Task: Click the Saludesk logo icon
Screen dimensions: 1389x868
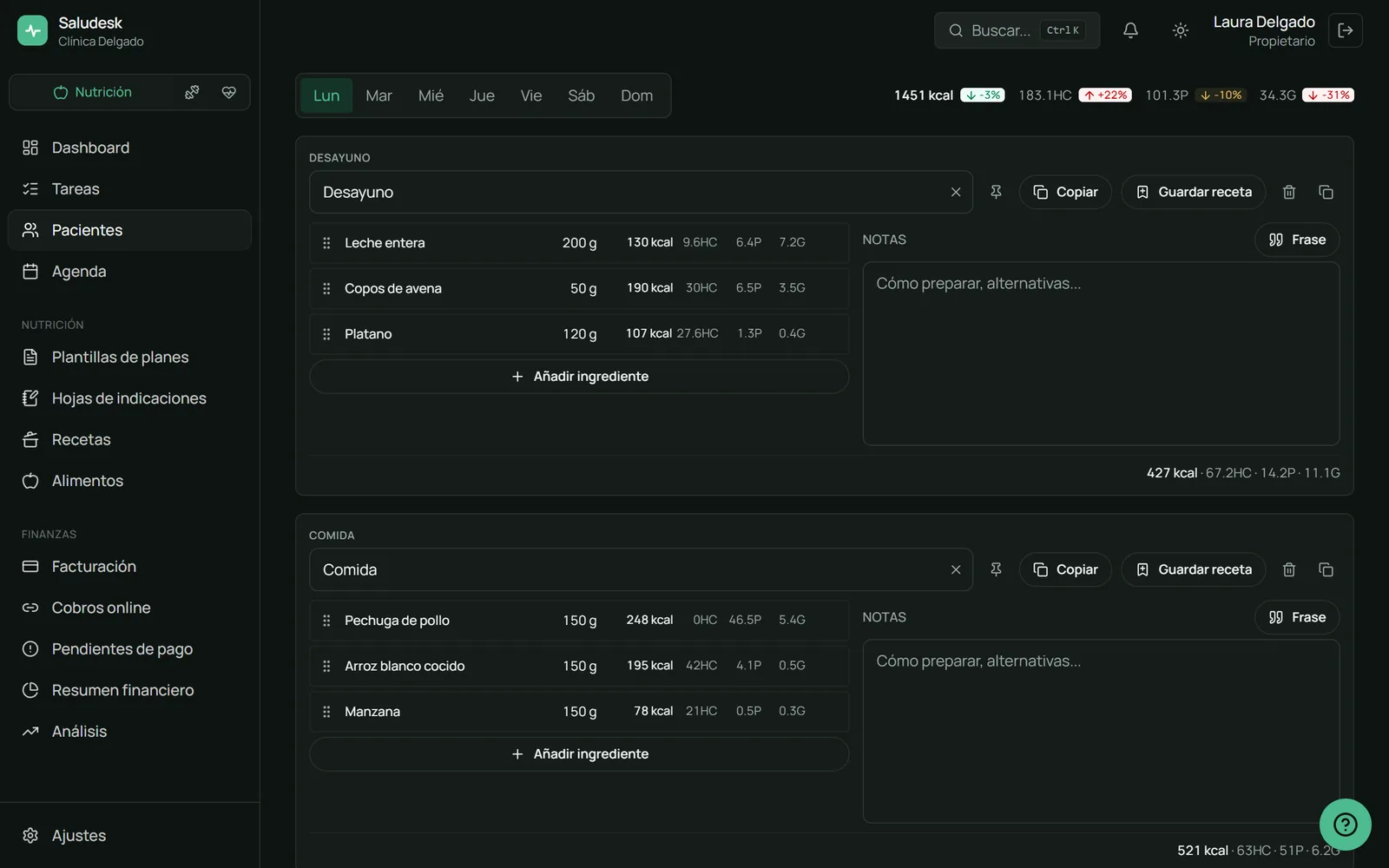Action: pos(32,30)
